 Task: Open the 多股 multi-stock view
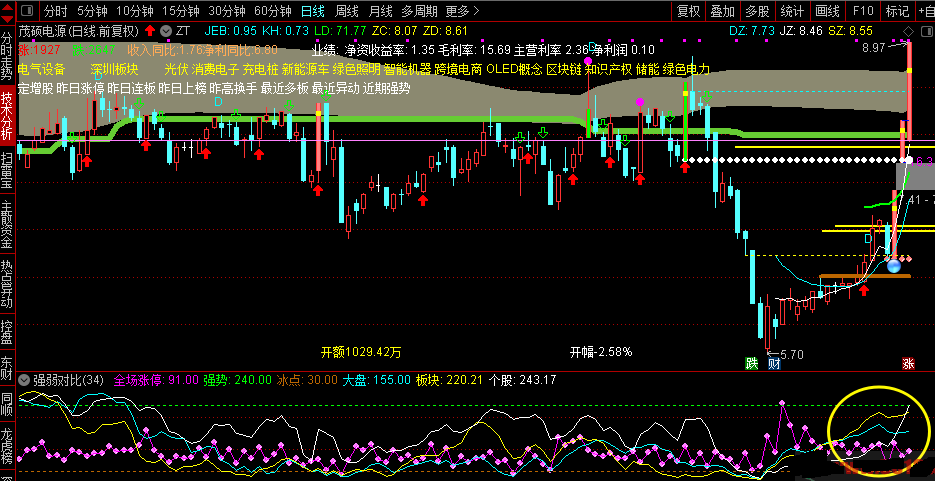pos(757,11)
